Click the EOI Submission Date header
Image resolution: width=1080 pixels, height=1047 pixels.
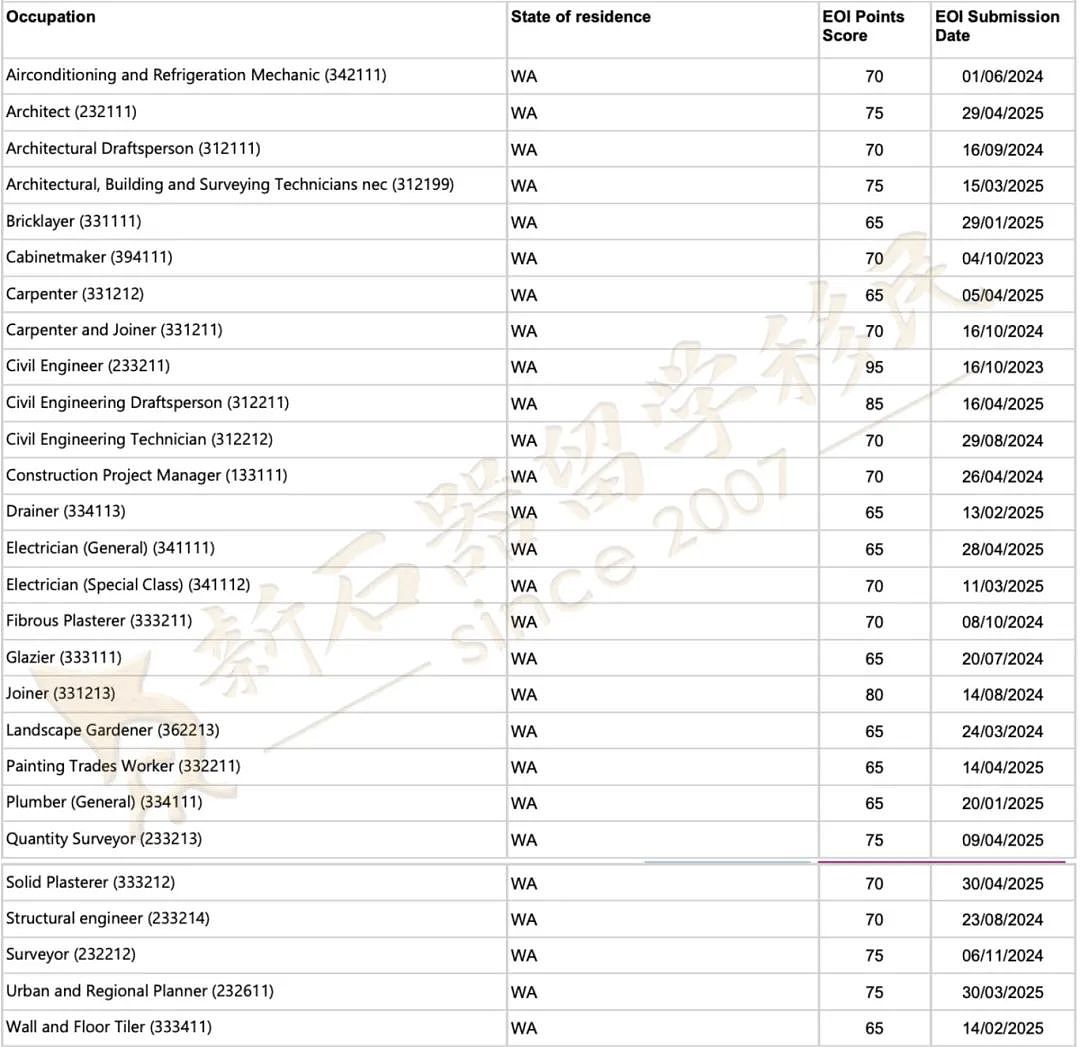tap(997, 26)
